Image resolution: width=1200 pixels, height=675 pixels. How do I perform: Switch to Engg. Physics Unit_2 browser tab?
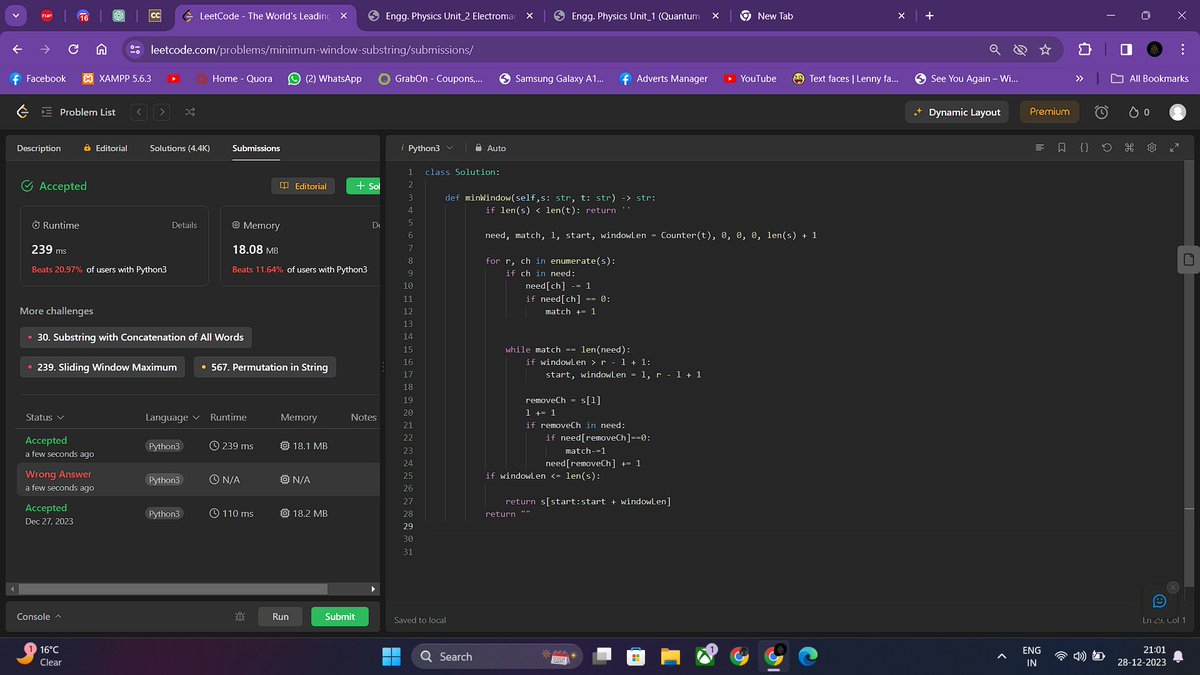(x=448, y=16)
